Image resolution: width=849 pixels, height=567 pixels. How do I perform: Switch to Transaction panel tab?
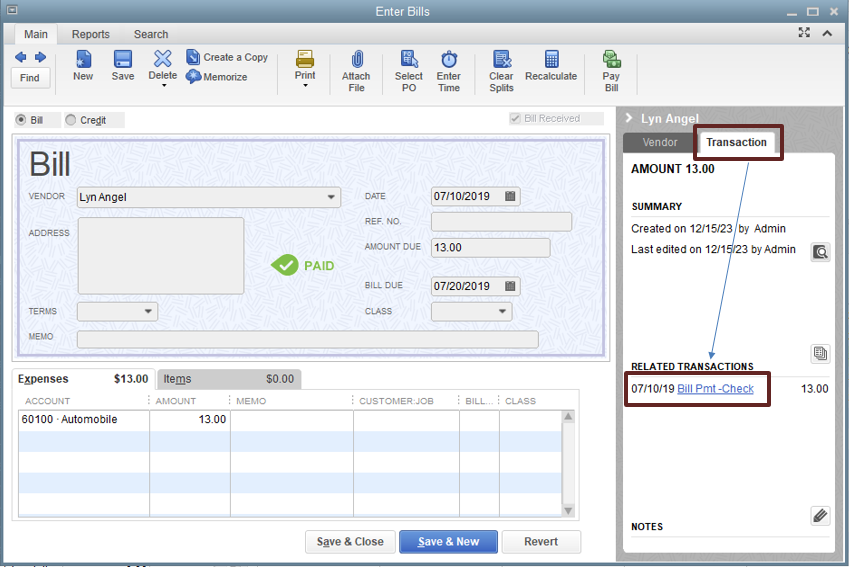(x=736, y=142)
